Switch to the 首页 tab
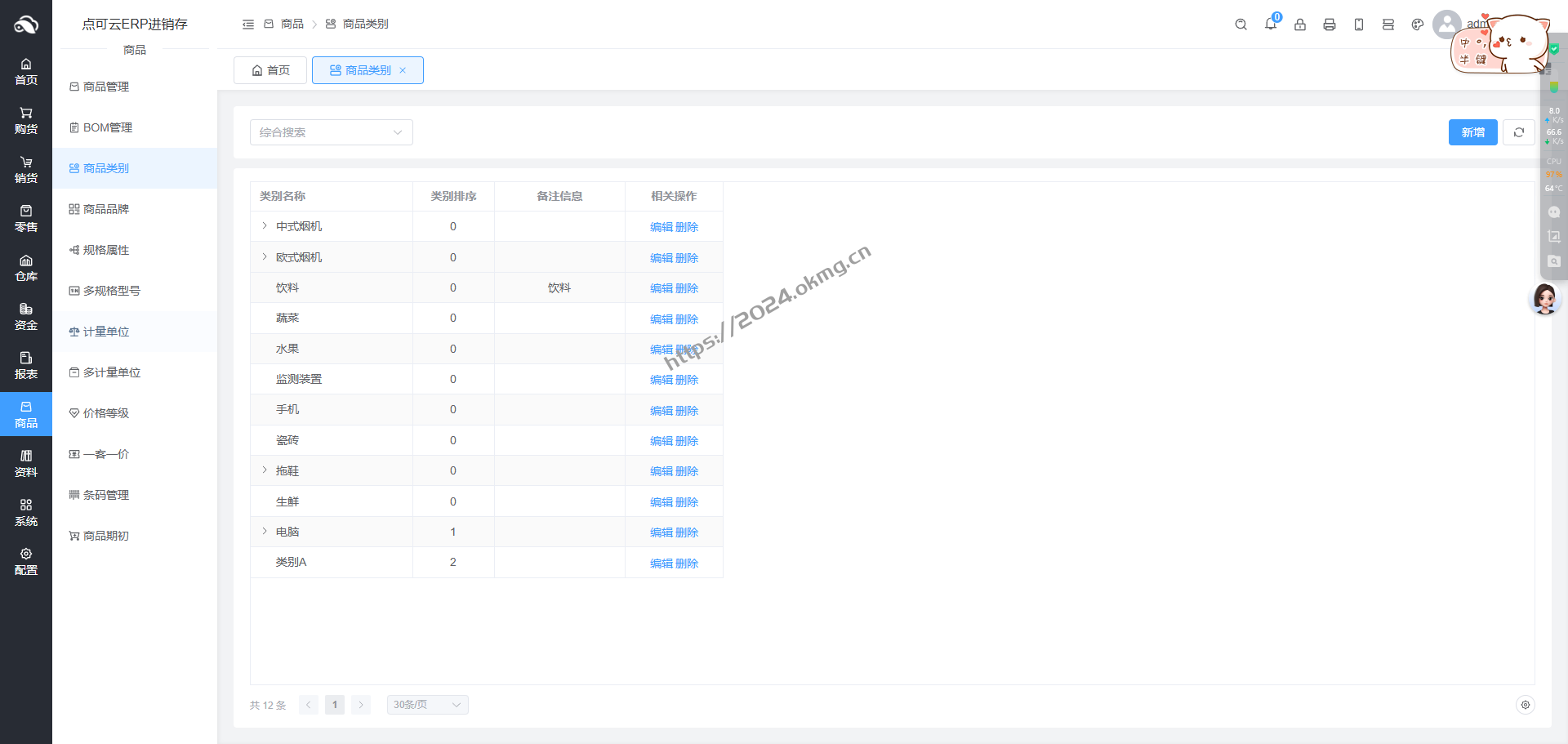The height and width of the screenshot is (744, 1568). point(270,70)
